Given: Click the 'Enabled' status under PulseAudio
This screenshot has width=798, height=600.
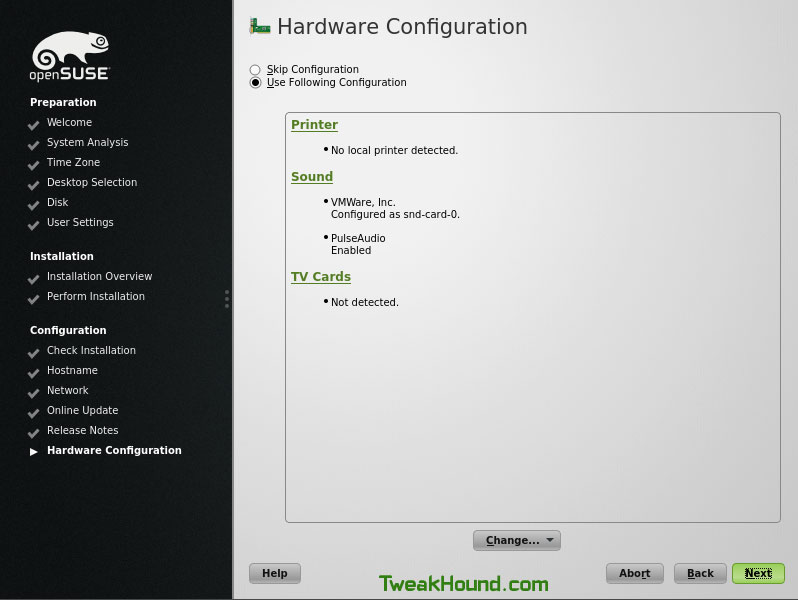Looking at the screenshot, I should [x=351, y=250].
